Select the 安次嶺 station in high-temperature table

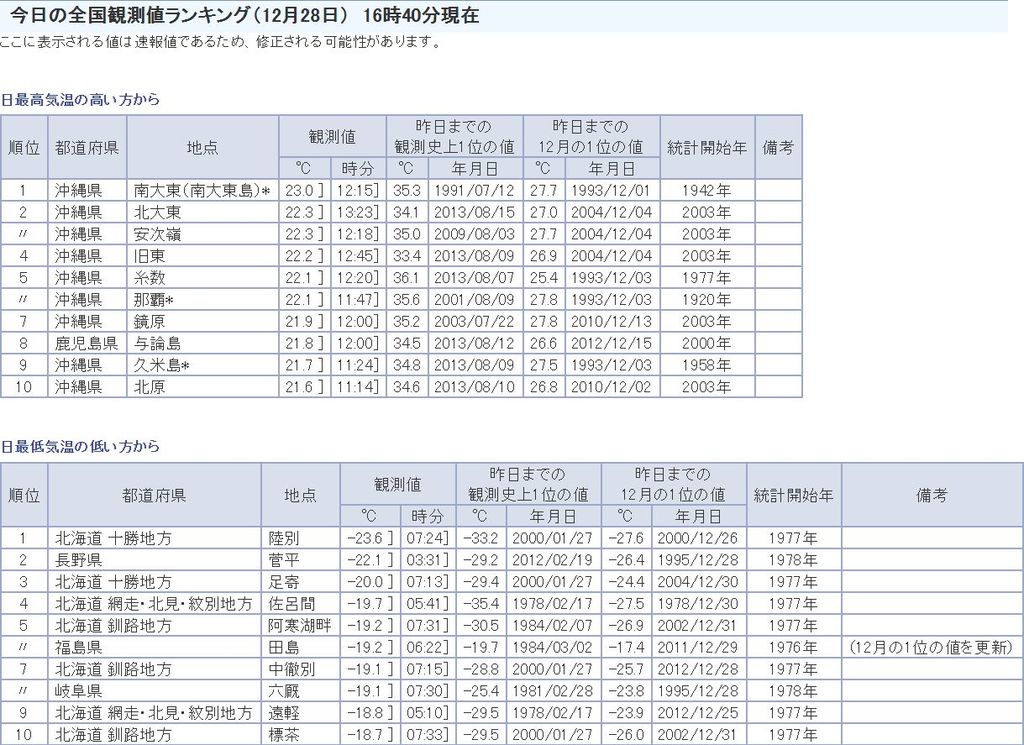pos(157,234)
